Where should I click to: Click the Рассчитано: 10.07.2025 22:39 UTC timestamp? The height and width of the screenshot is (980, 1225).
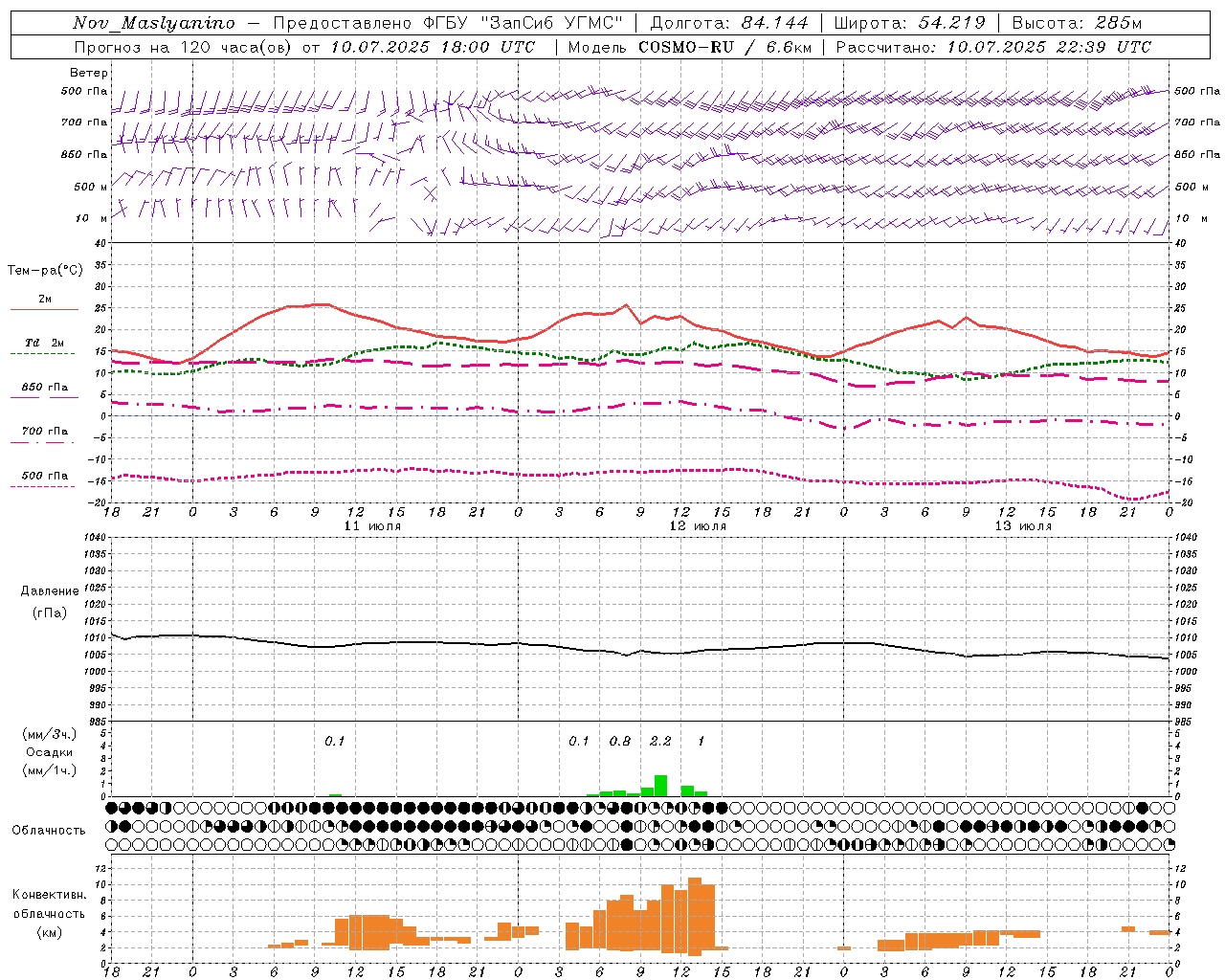[x=993, y=47]
